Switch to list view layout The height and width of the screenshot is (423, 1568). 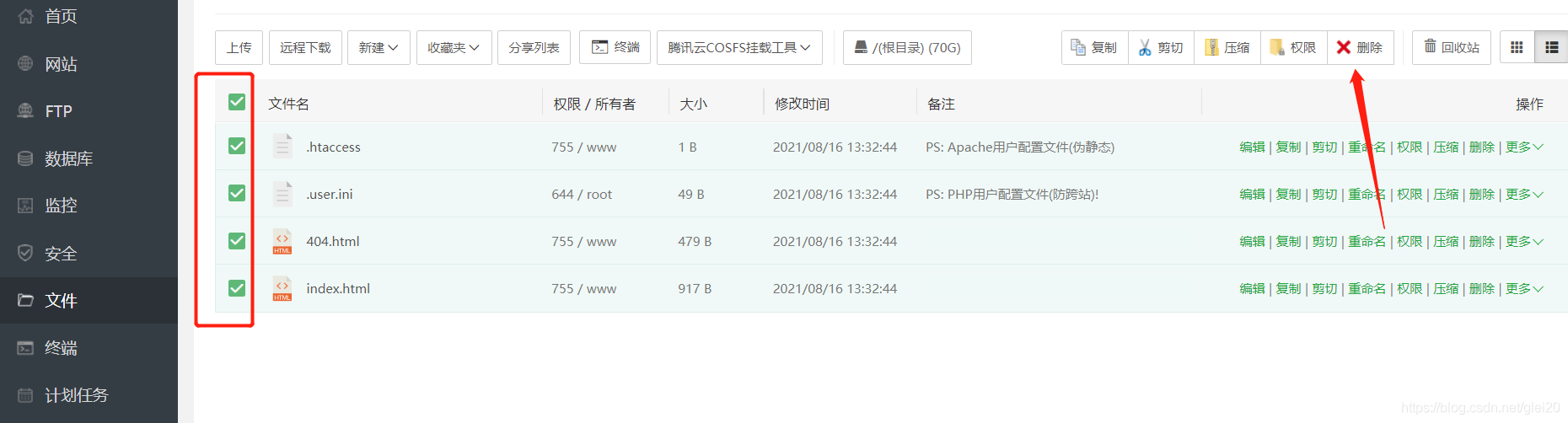pos(1551,47)
